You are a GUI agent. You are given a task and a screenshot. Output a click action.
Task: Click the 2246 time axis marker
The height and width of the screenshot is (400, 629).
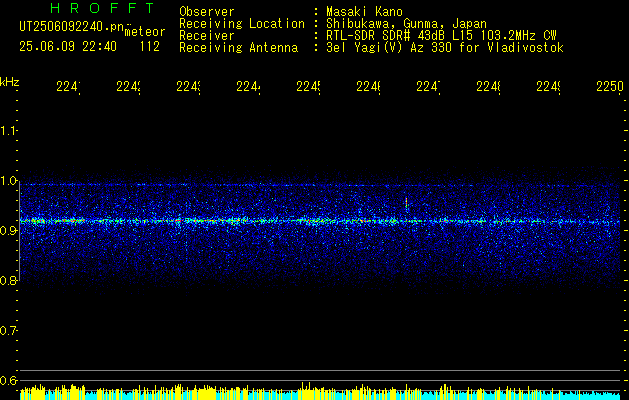[369, 87]
